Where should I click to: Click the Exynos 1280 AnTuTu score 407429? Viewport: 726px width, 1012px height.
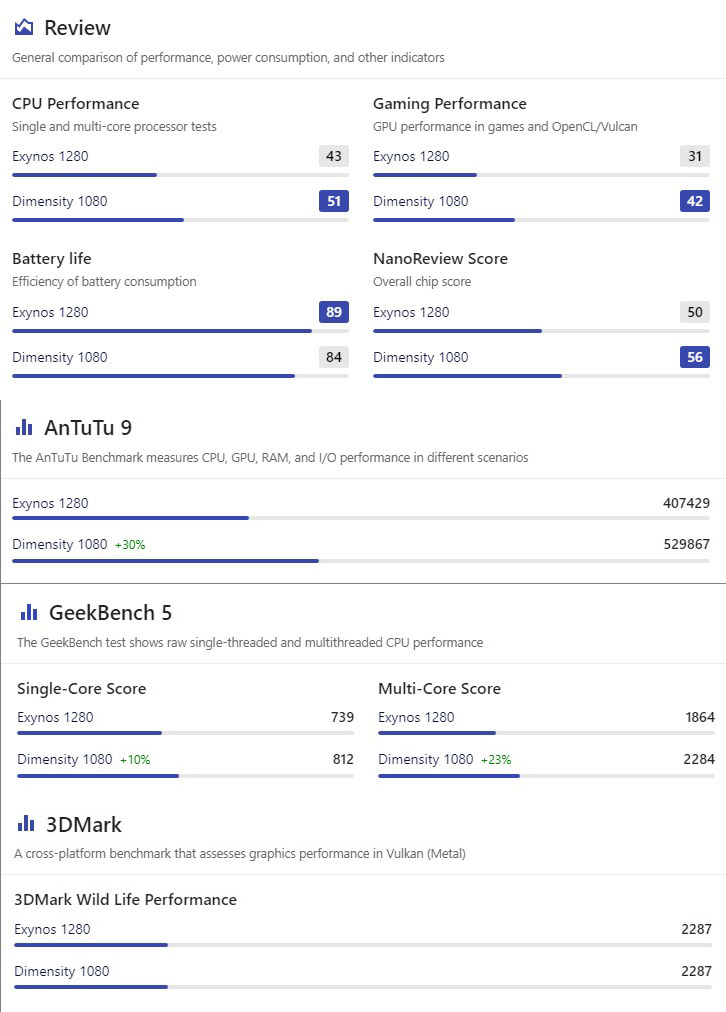point(686,503)
